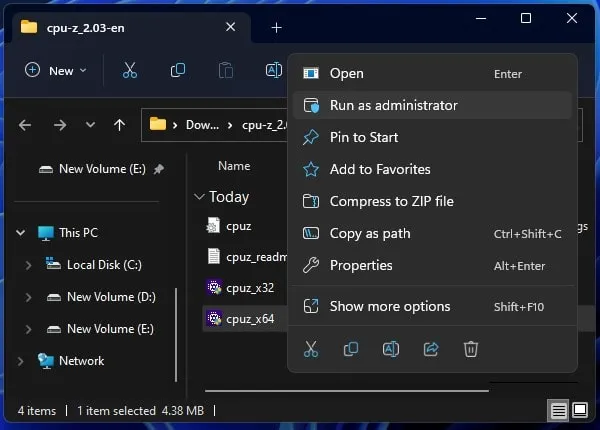Screen dimensions: 600x430
Task: Choose Add to Favorites
Action: tap(432, 169)
